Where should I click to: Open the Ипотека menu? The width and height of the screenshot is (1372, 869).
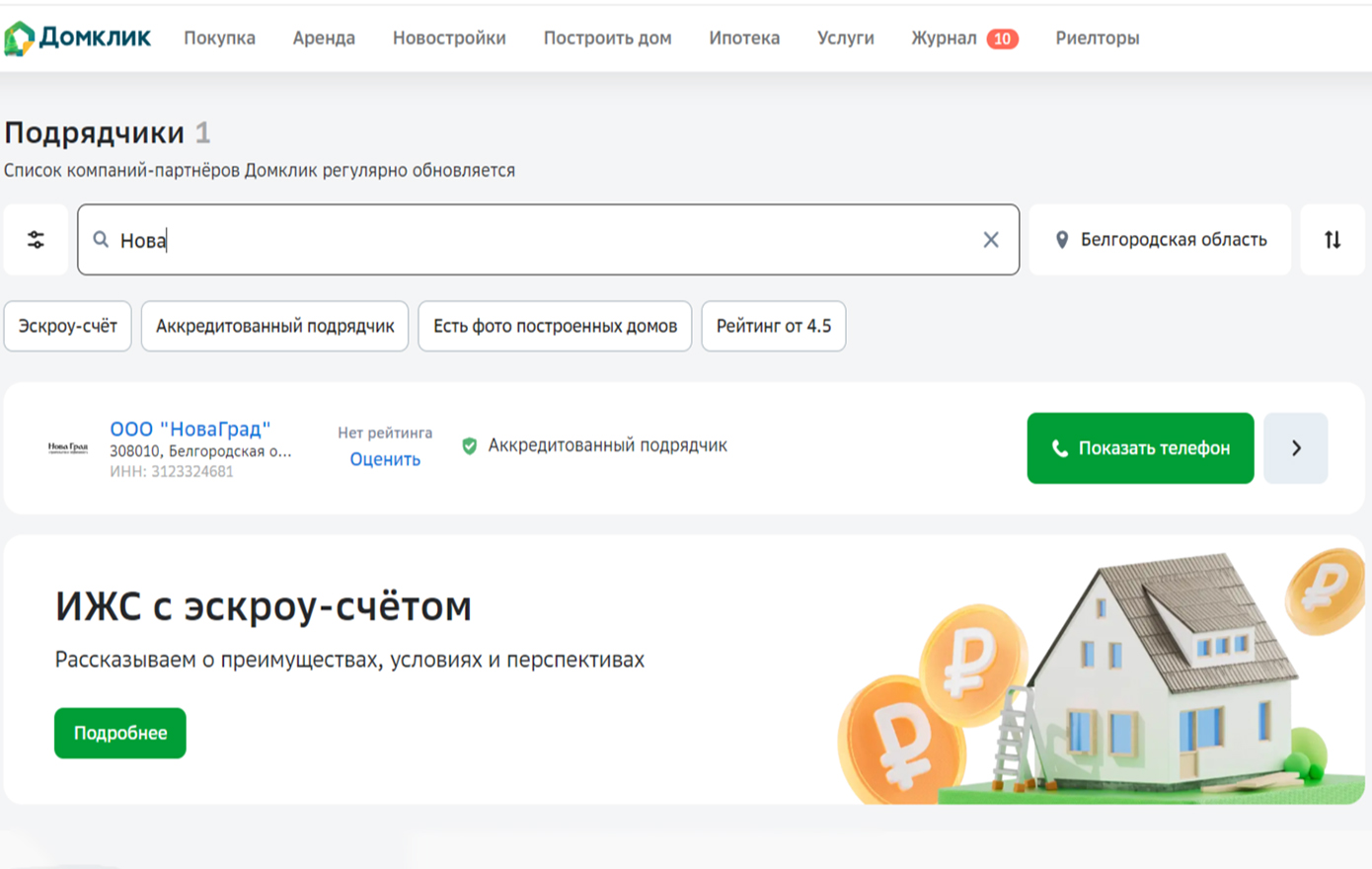pyautogui.click(x=744, y=39)
